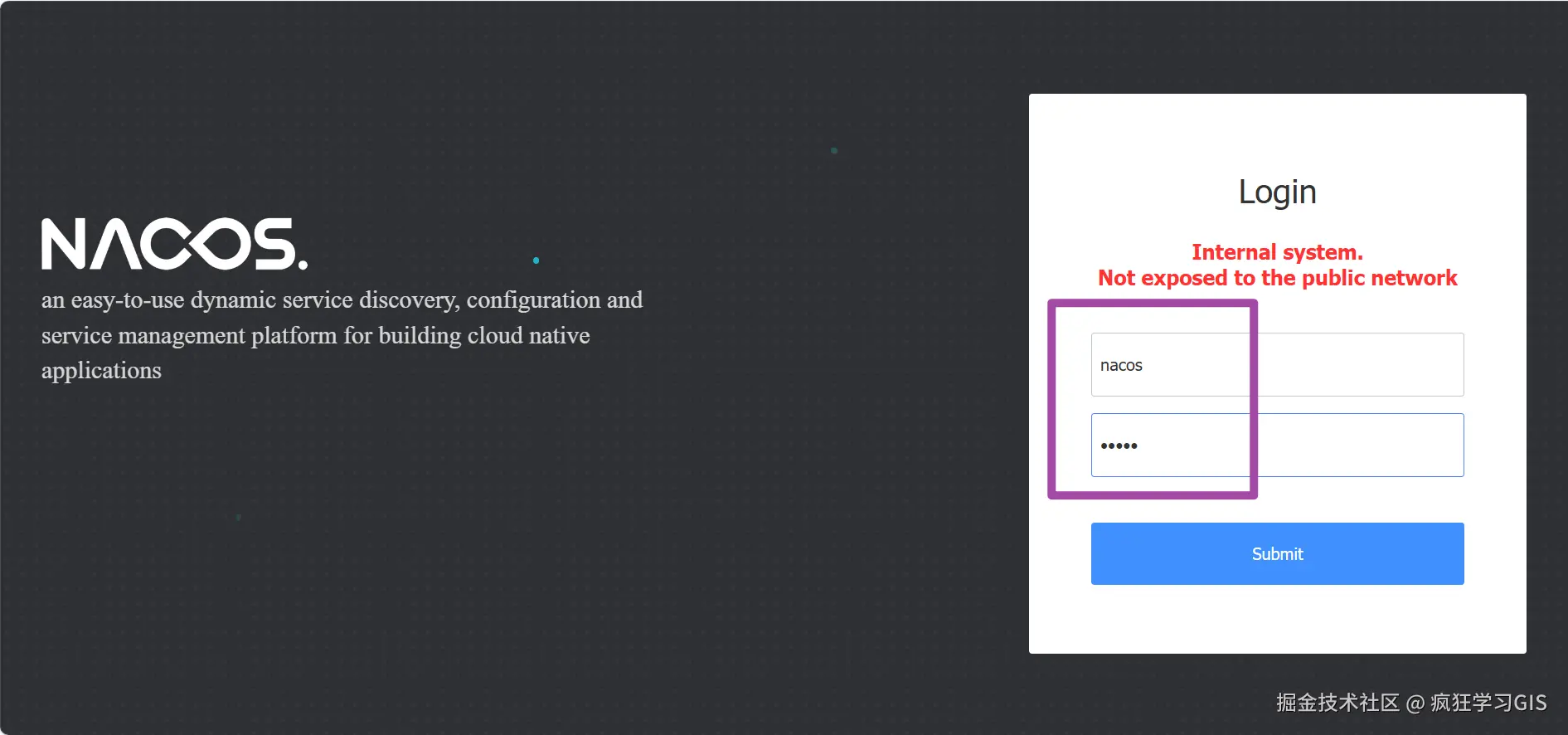
Task: Click 'Not exposed to the public network' text
Action: coord(1277,278)
